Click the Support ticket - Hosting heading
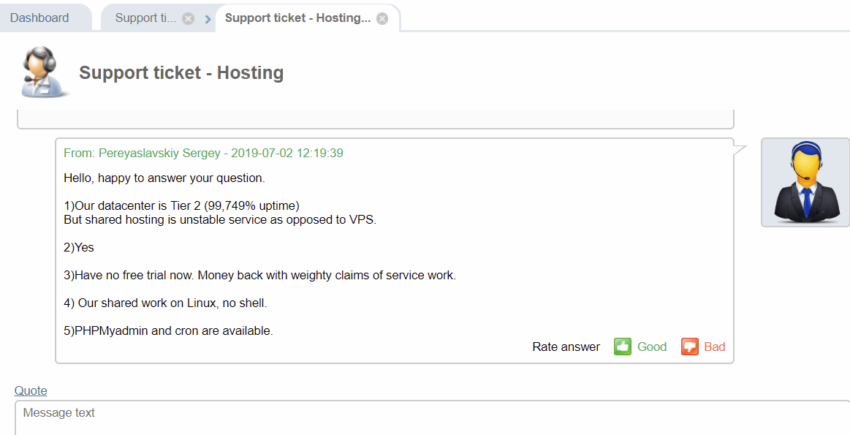The height and width of the screenshot is (435, 850). tap(181, 73)
